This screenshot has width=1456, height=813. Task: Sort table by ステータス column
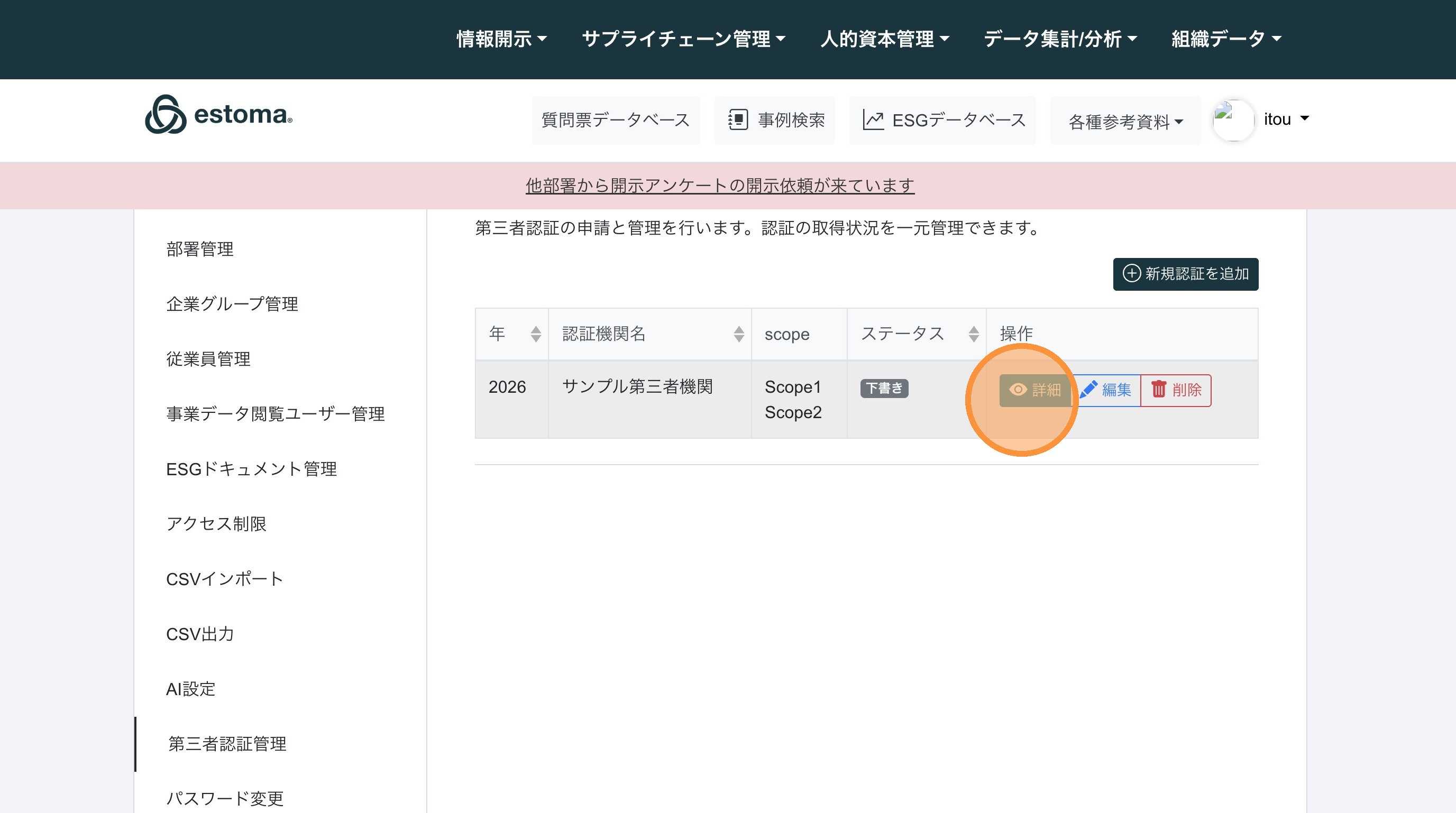[x=973, y=334]
